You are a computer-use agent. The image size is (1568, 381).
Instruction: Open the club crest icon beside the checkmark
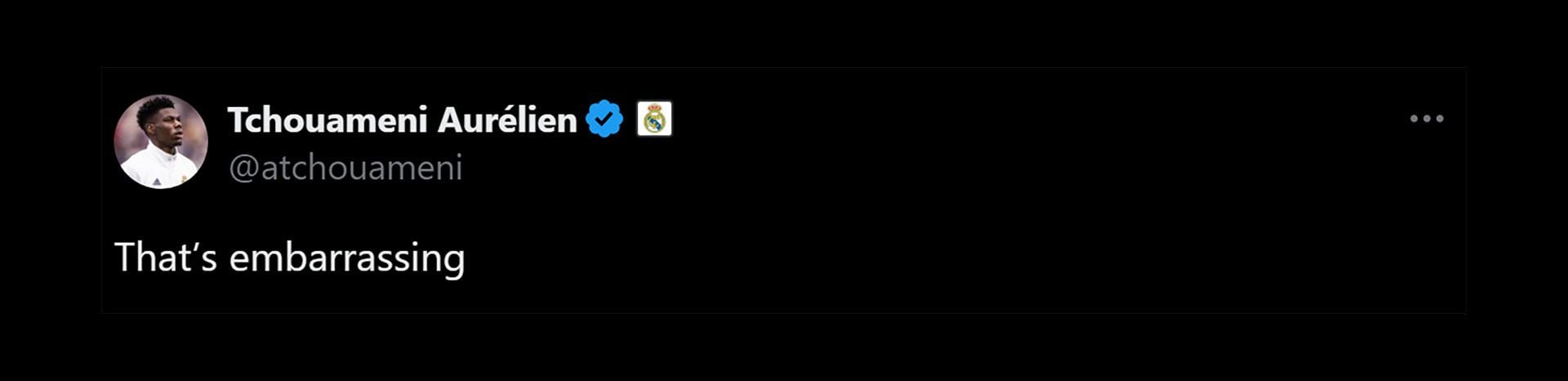coord(654,119)
